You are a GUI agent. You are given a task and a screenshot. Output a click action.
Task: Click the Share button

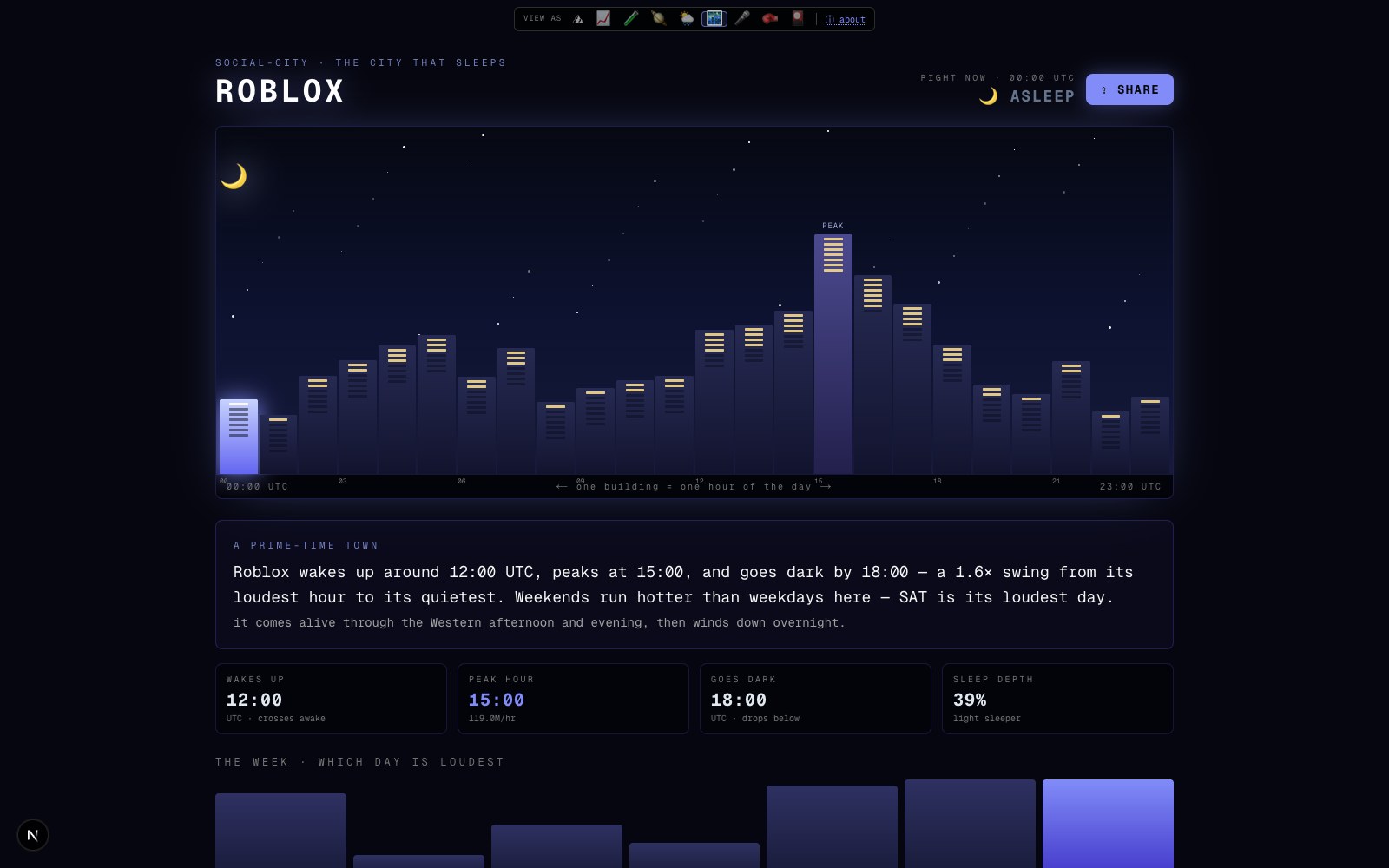[1129, 89]
